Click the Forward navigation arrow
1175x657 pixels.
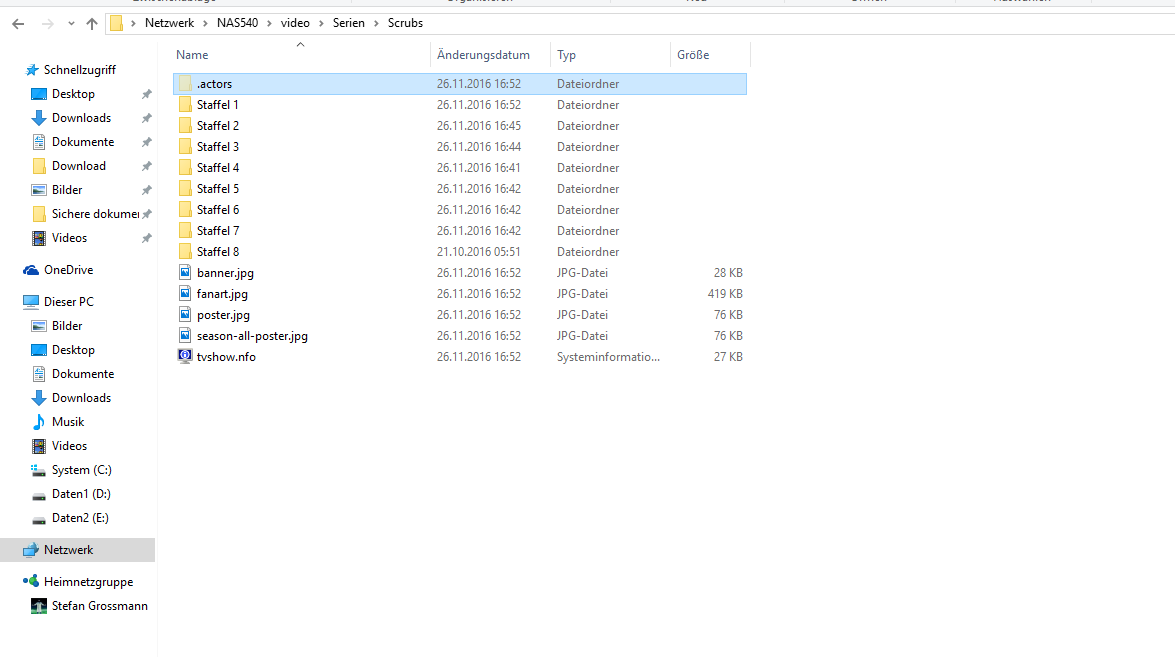47,24
